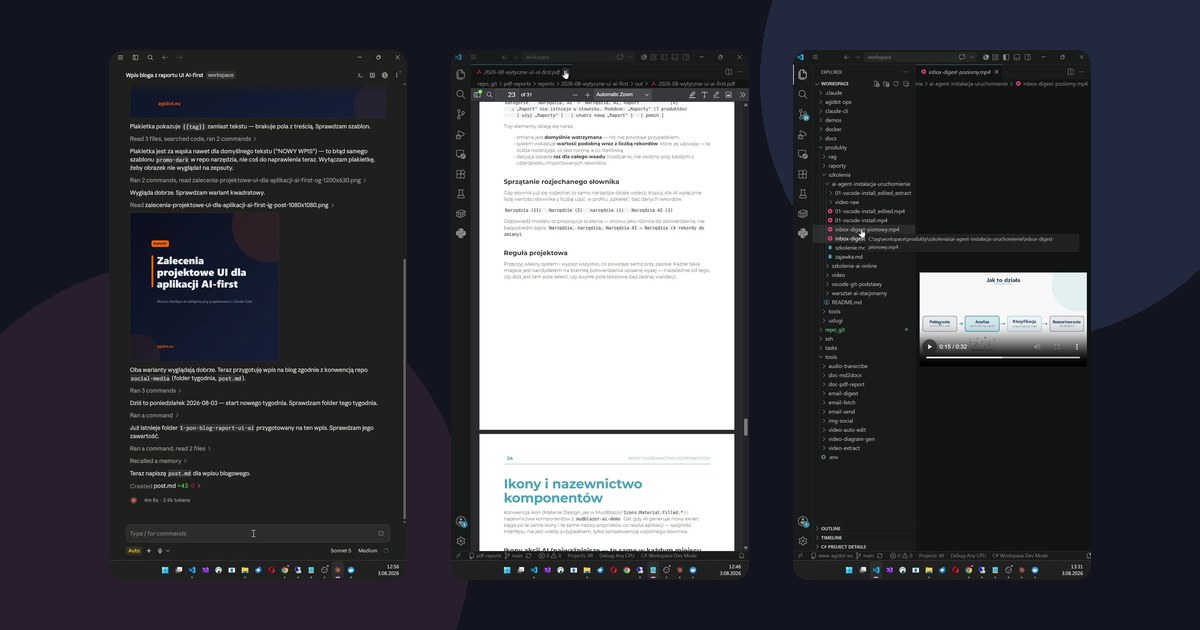Viewport: 1200px width, 630px height.
Task: Expand the 'Ran 3 commands' entry
Action: coord(158,390)
